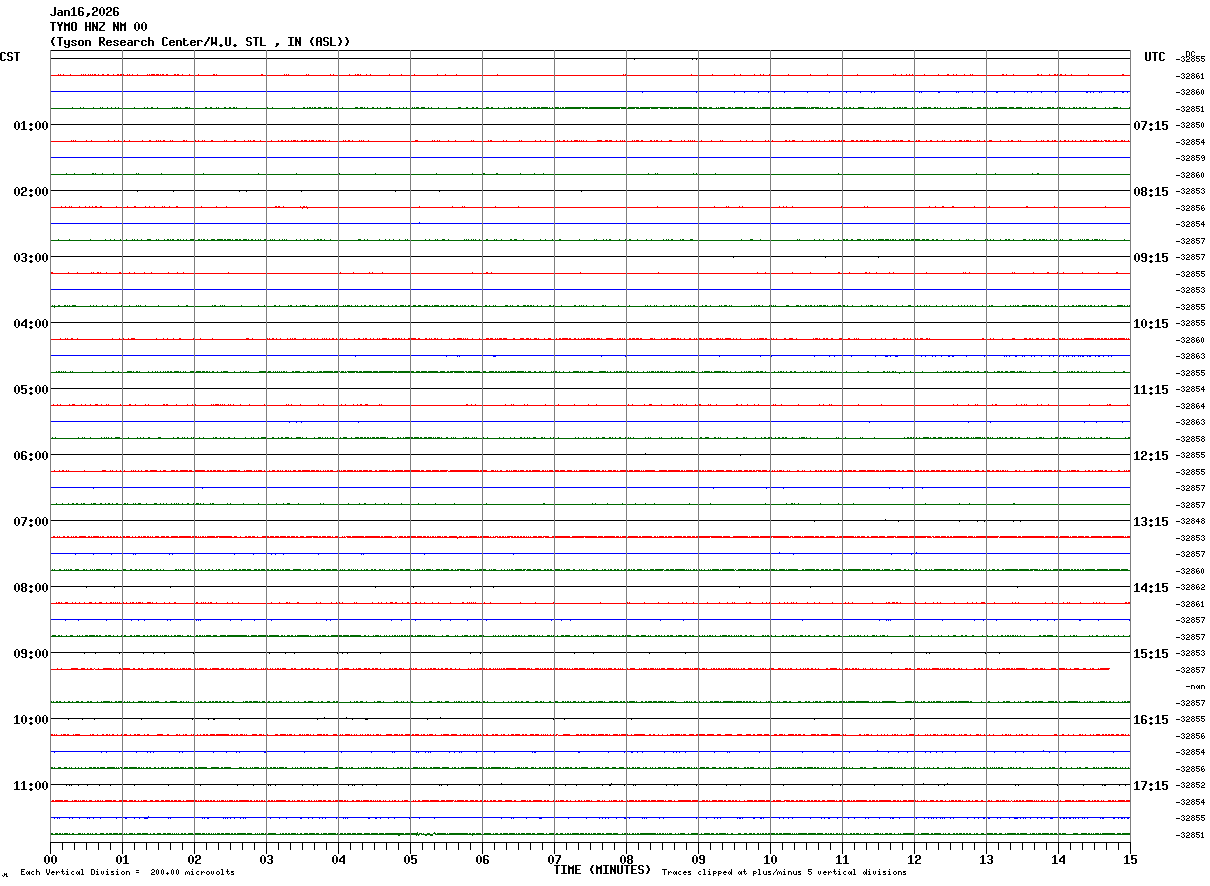Viewport: 1210px width, 886px height.
Task: Click minute tick label 06 on x-axis
Action: point(482,859)
